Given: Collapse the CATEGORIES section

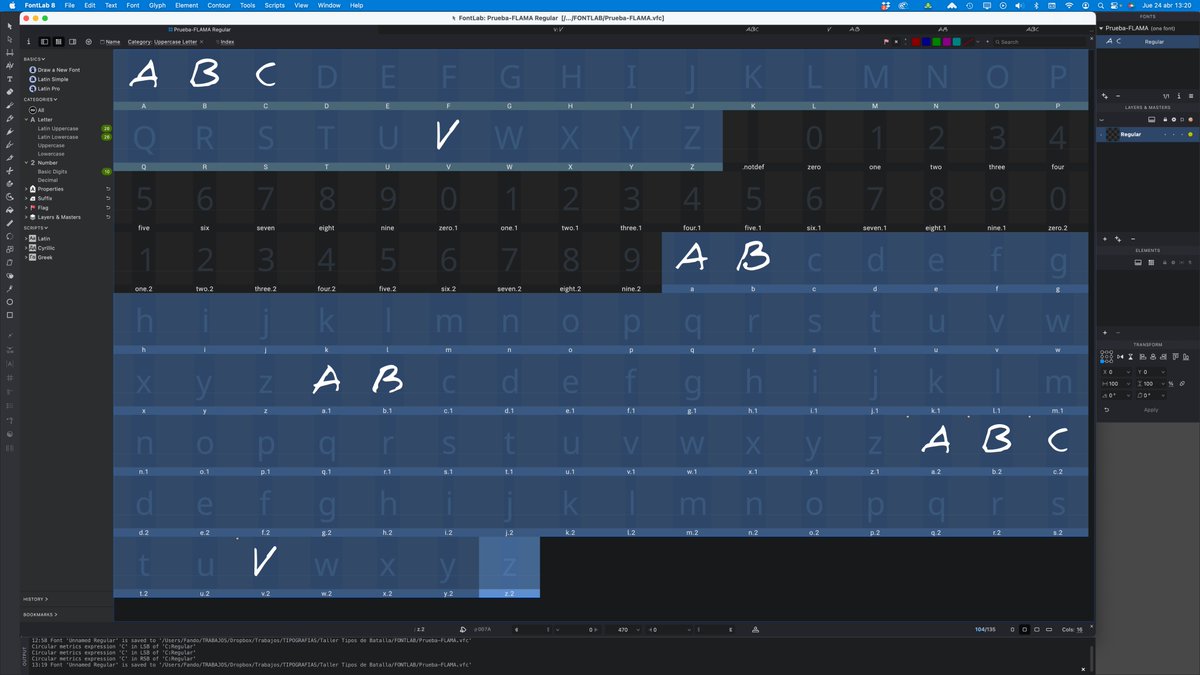Looking at the screenshot, I should point(40,100).
